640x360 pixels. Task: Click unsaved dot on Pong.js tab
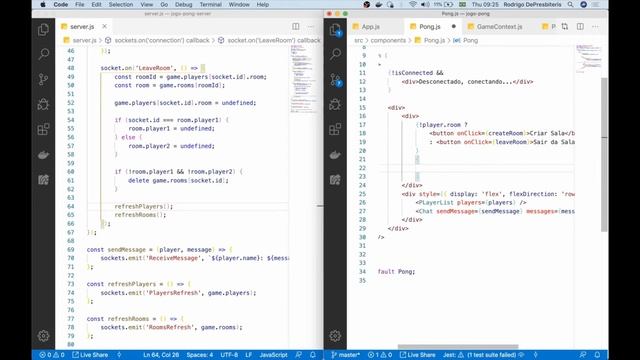point(453,27)
